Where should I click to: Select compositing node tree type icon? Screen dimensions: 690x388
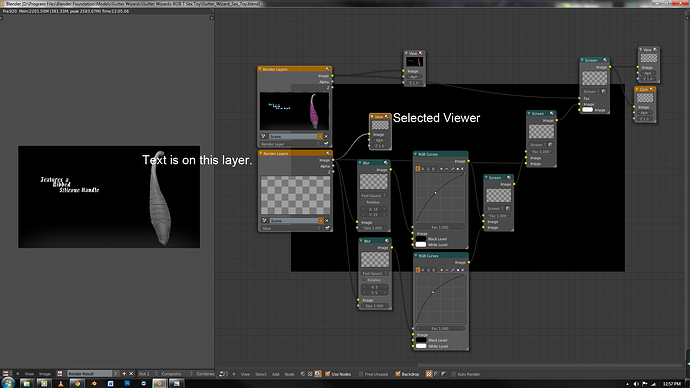[x=318, y=374]
